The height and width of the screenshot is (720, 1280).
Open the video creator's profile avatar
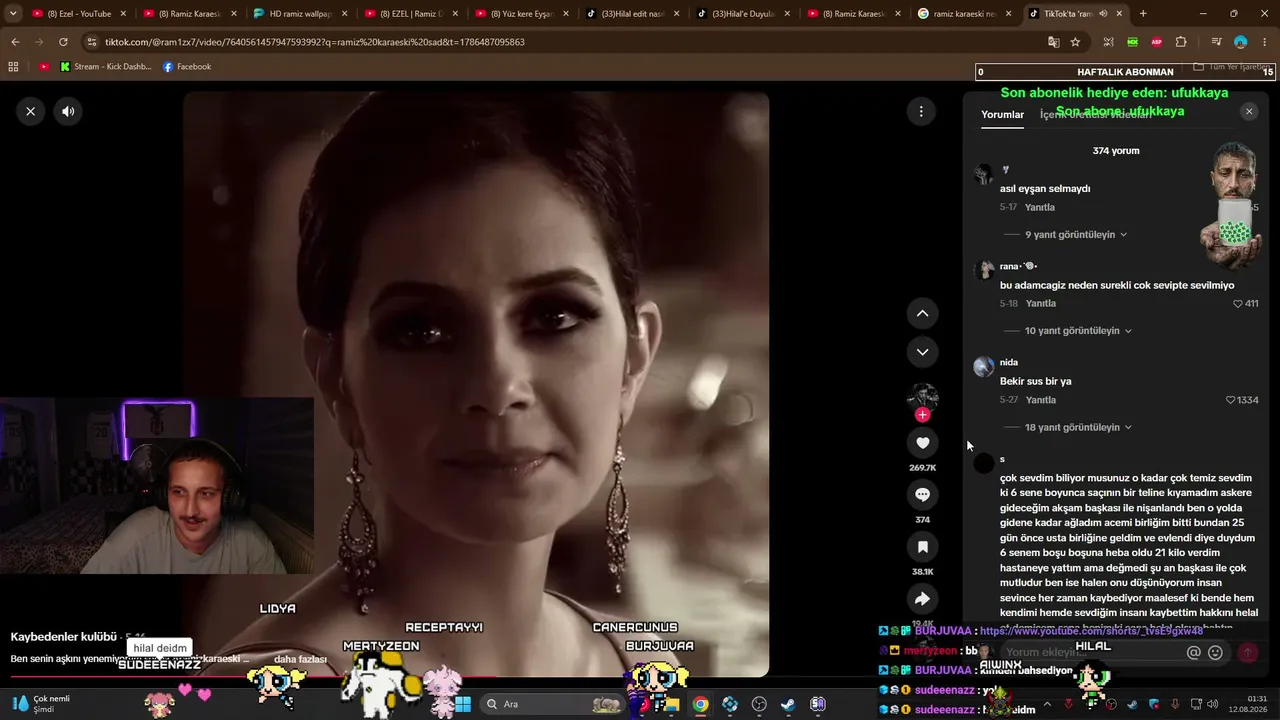[x=922, y=397]
